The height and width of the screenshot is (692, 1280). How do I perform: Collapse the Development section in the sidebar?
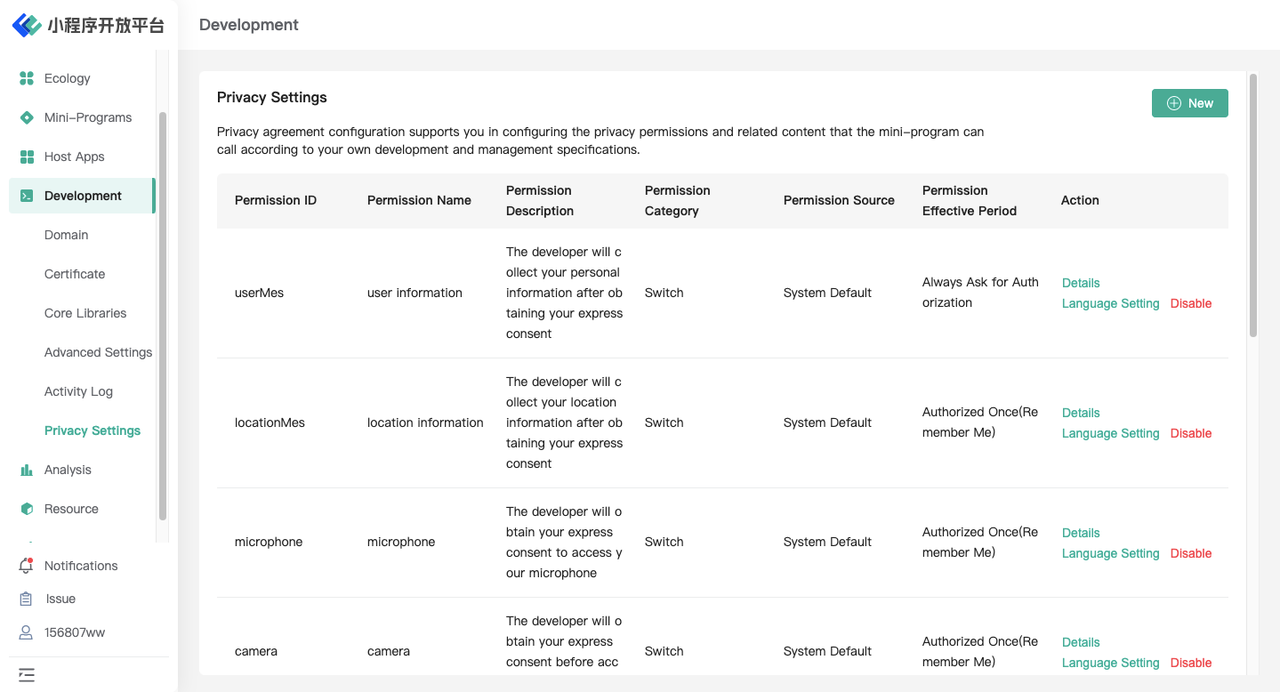[81, 196]
